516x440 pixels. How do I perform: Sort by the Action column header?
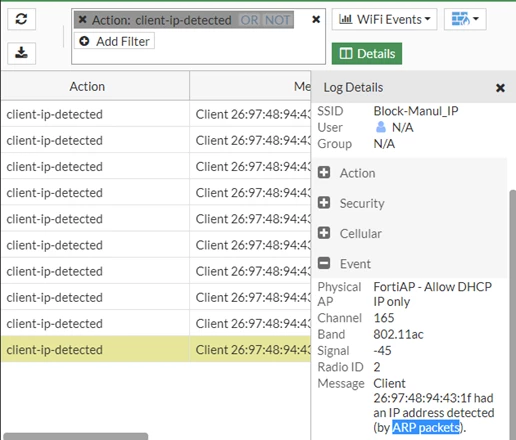pyautogui.click(x=87, y=87)
